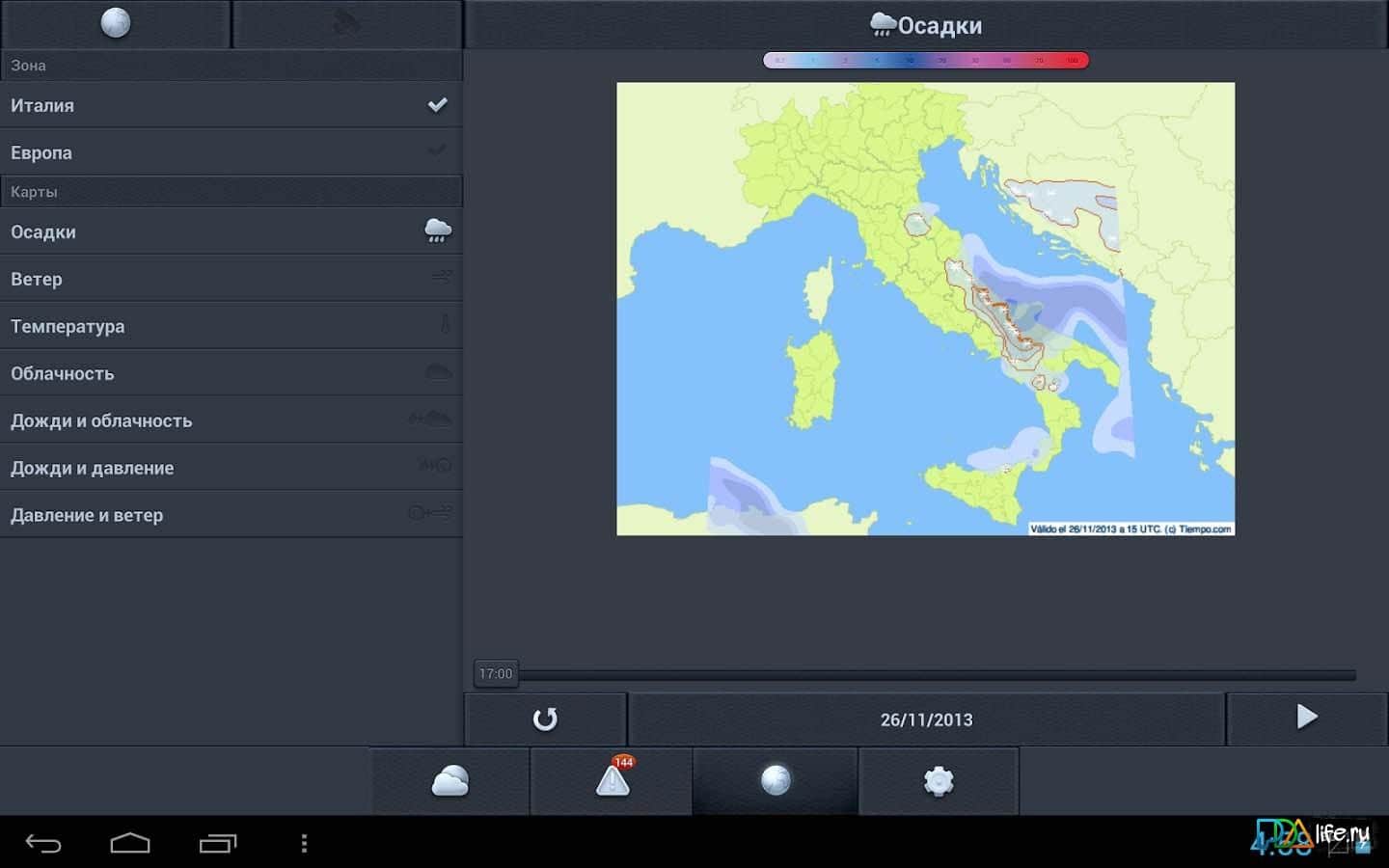The height and width of the screenshot is (868, 1389).
Task: Play the forecast map animation
Action: point(1306,718)
